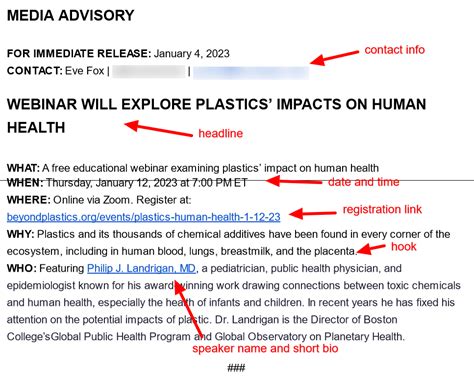This screenshot has width=474, height=377.
Task: Click the 'speaker name and short bio' annotation
Action: (x=265, y=349)
